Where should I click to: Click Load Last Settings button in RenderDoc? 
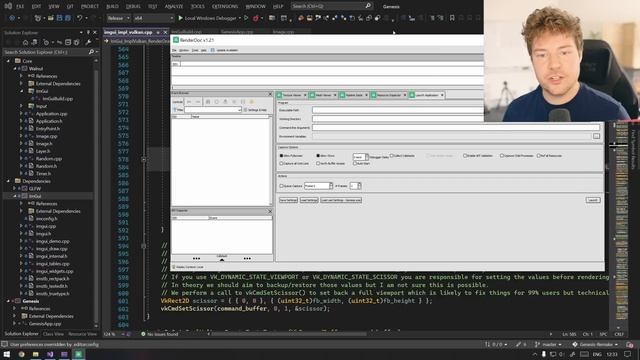coord(341,200)
